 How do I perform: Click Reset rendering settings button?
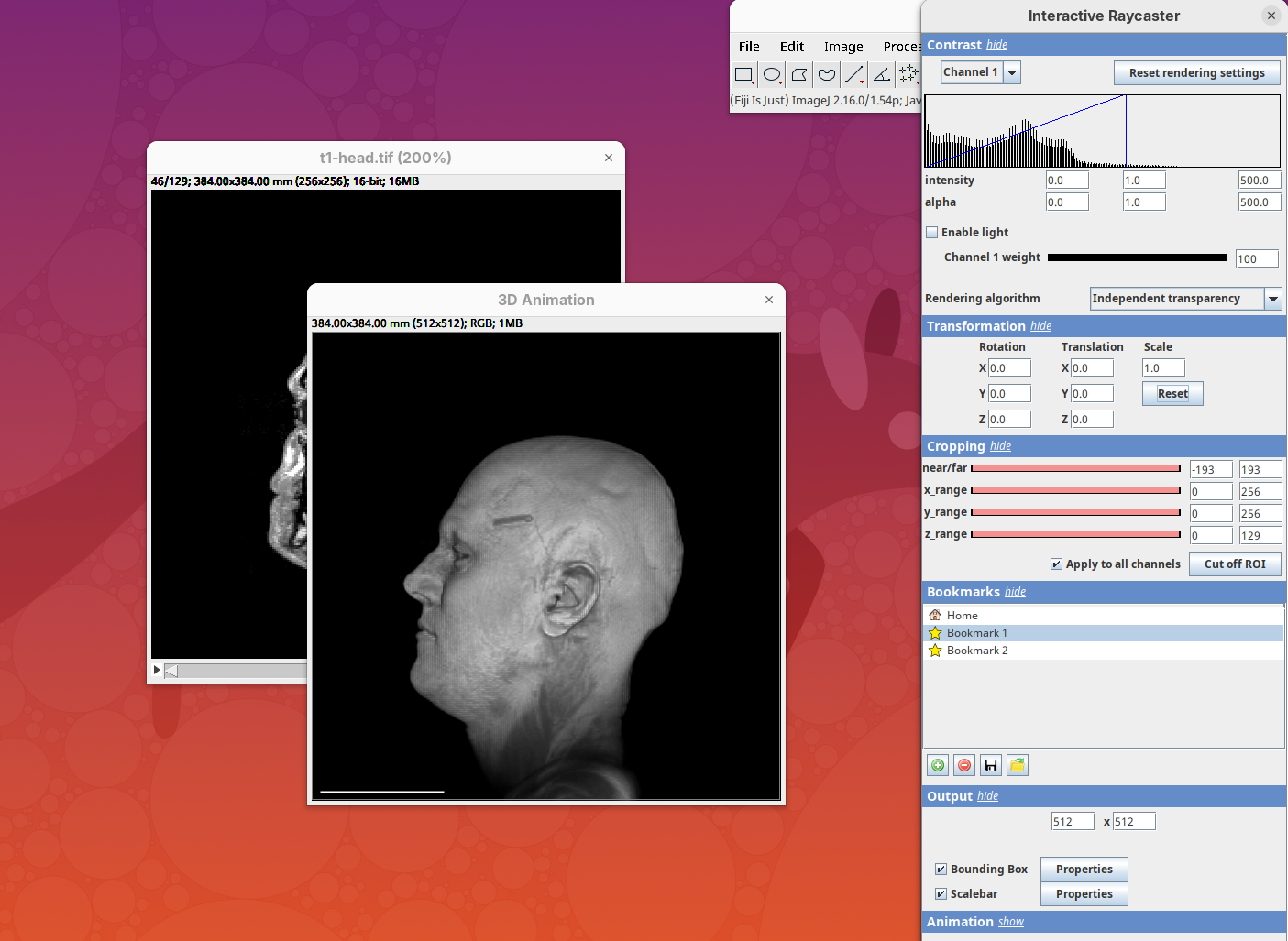coord(1196,73)
